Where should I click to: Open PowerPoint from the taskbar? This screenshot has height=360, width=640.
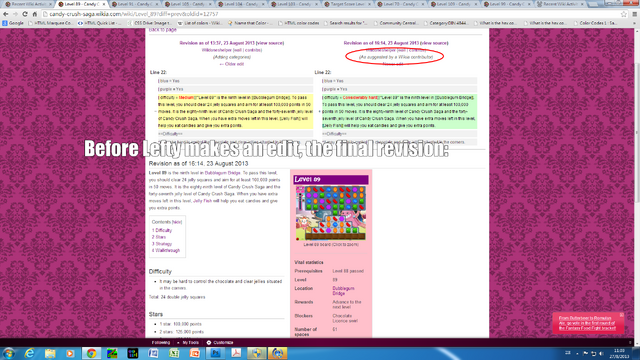coord(195,353)
